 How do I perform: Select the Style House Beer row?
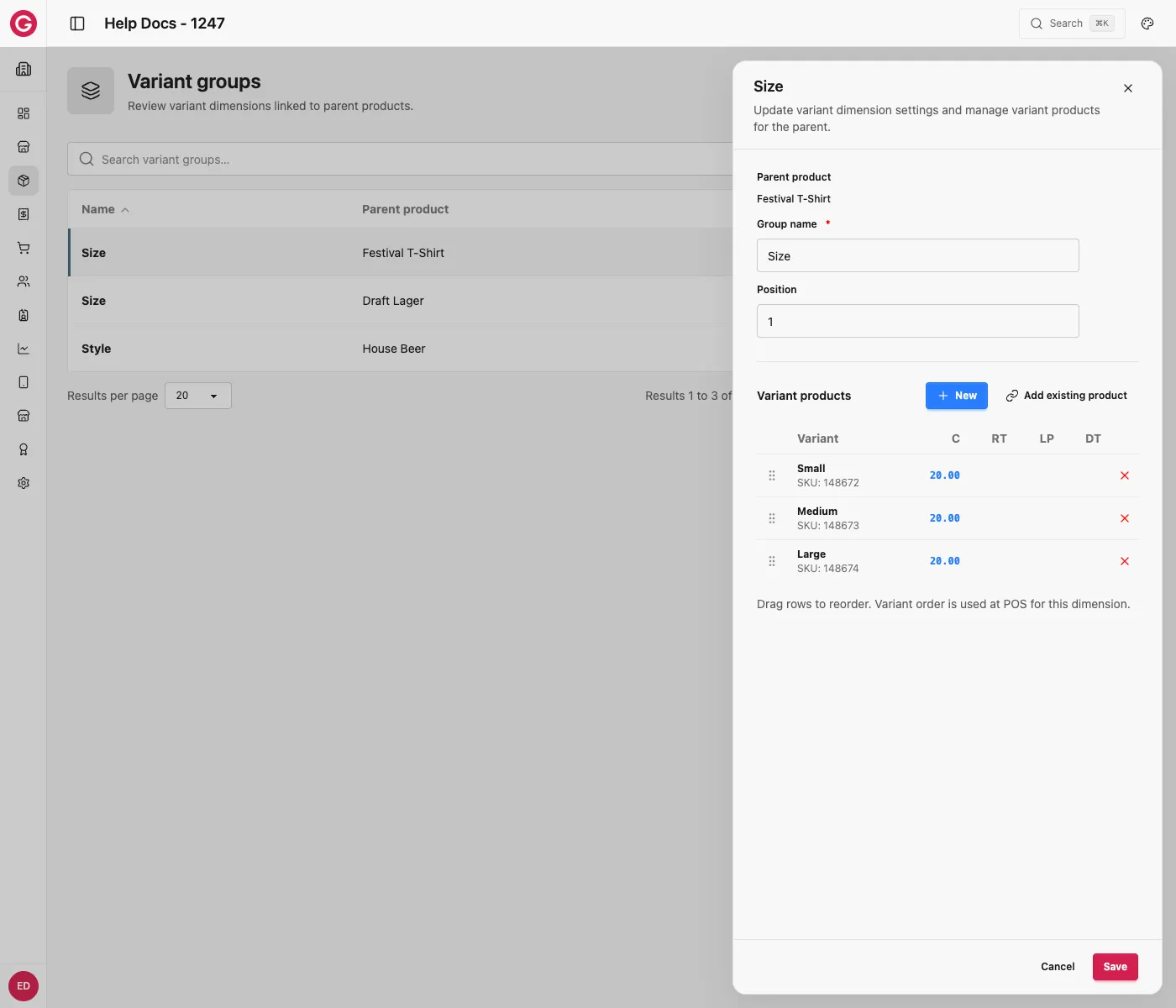(400, 349)
